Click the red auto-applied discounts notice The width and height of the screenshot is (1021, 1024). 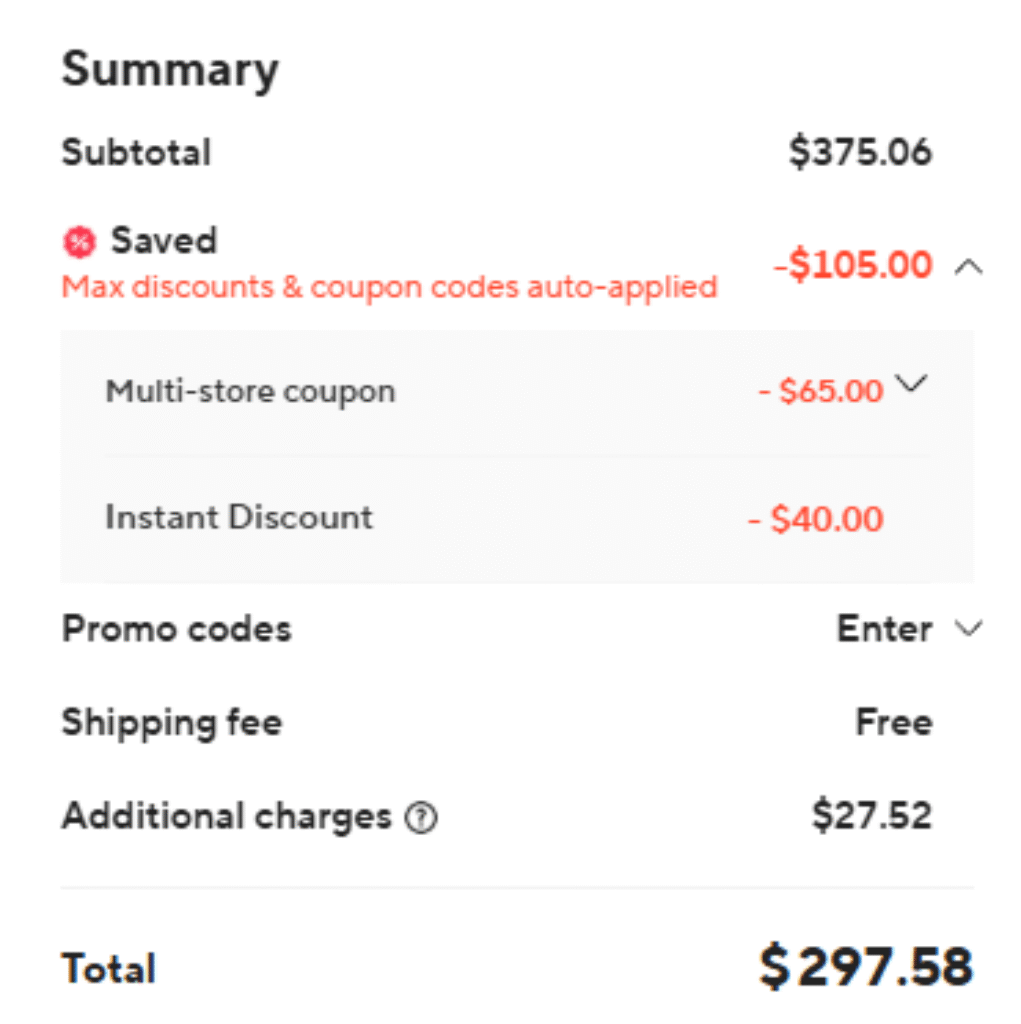[389, 287]
